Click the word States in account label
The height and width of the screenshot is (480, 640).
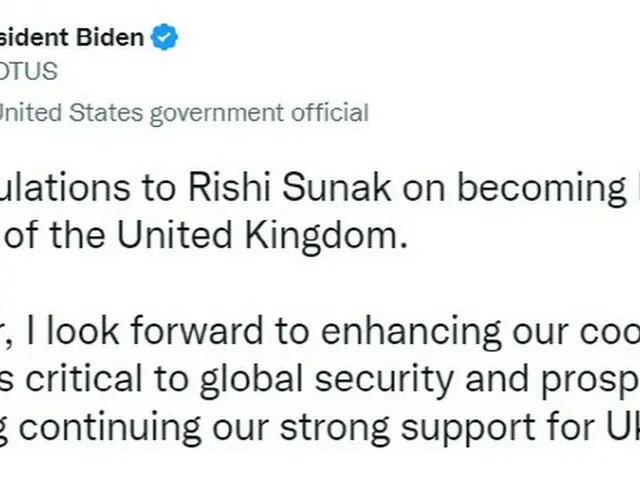pyautogui.click(x=106, y=113)
